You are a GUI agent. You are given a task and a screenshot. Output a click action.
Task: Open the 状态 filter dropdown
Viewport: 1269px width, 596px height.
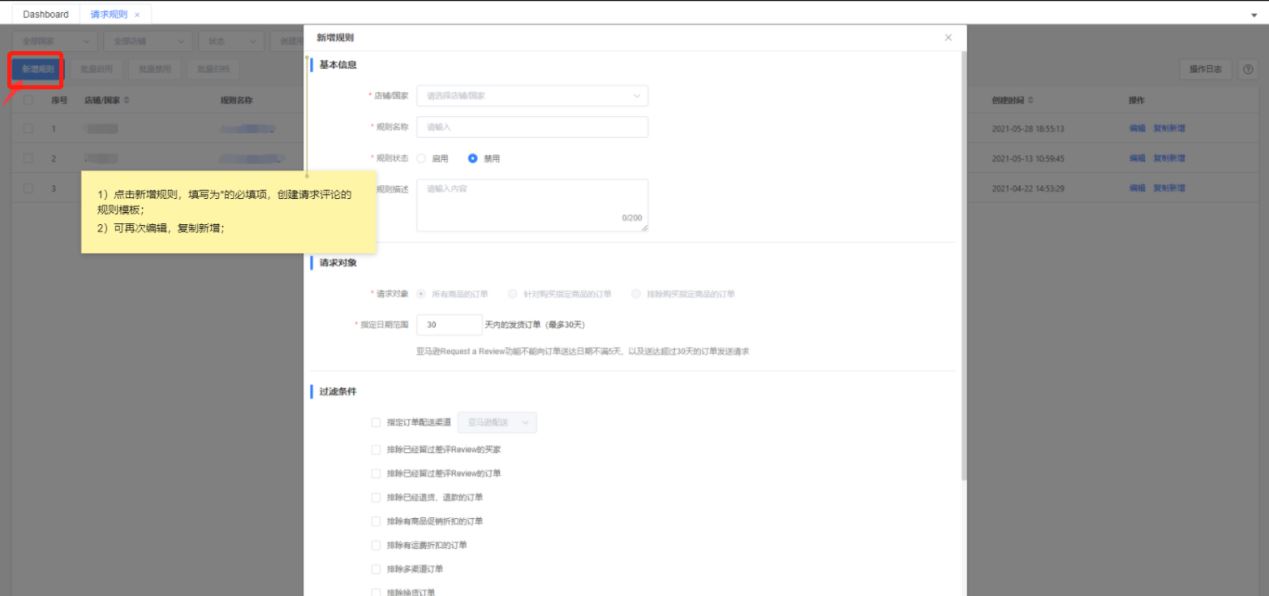click(x=230, y=41)
